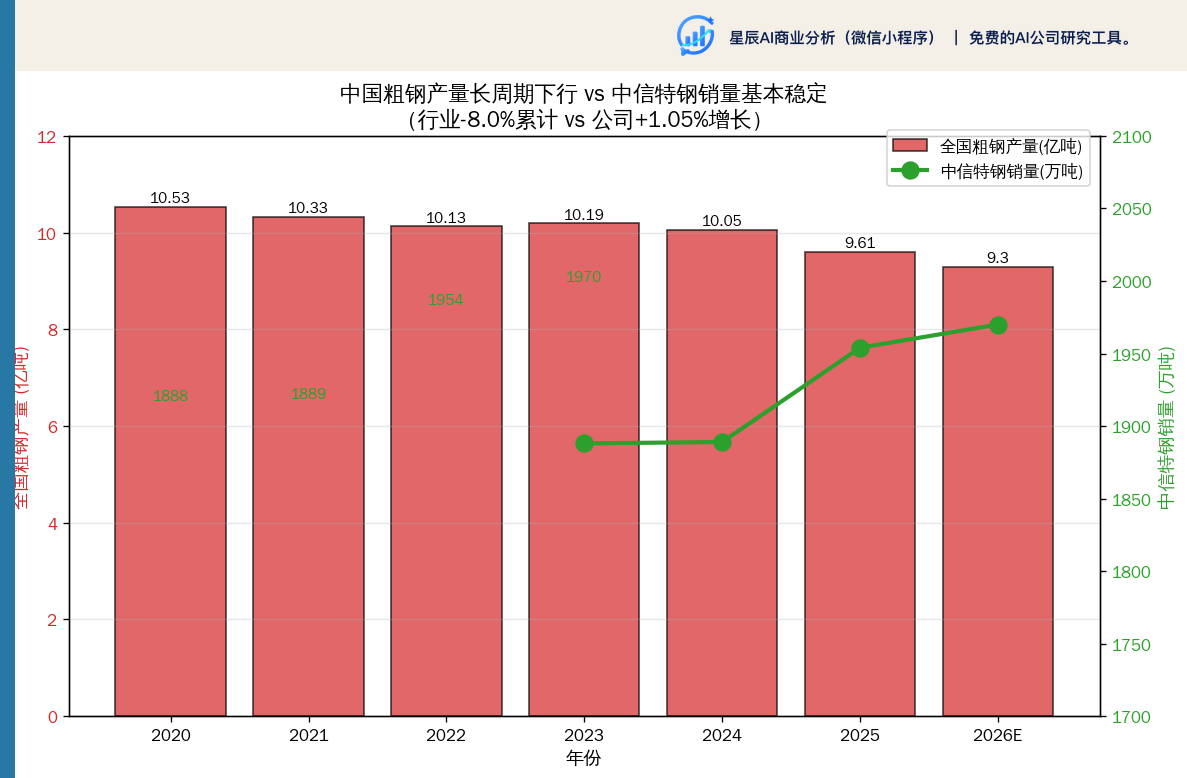Click left axis tick 6
The width and height of the screenshot is (1187, 778).
click(52, 428)
